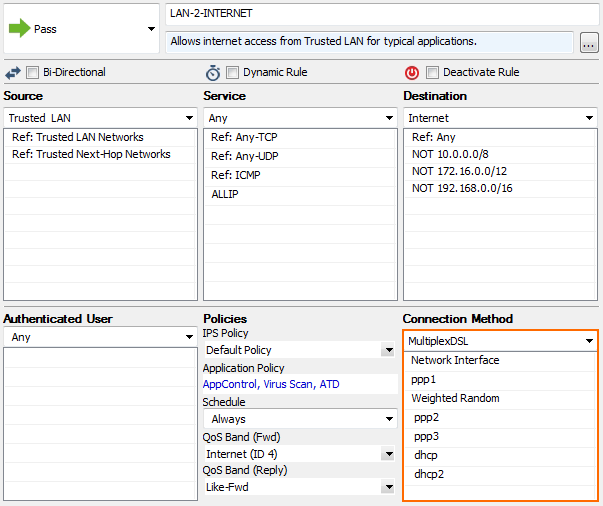Viewport: 603px width, 506px height.
Task: Click the green Pass arrow icon
Action: click(19, 28)
